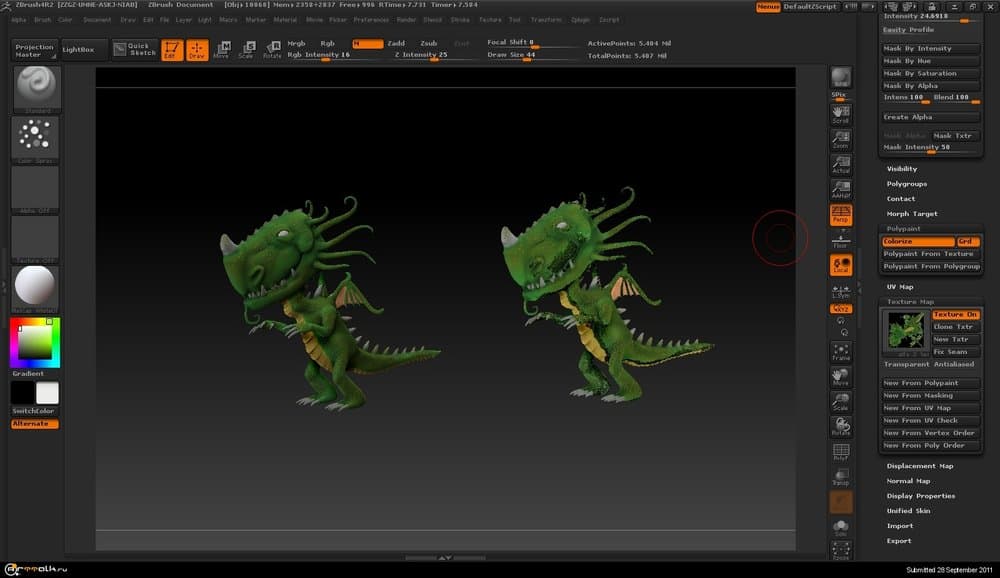Expand the Visibility subpalette
Screen dimensions: 1000x578
coord(901,169)
